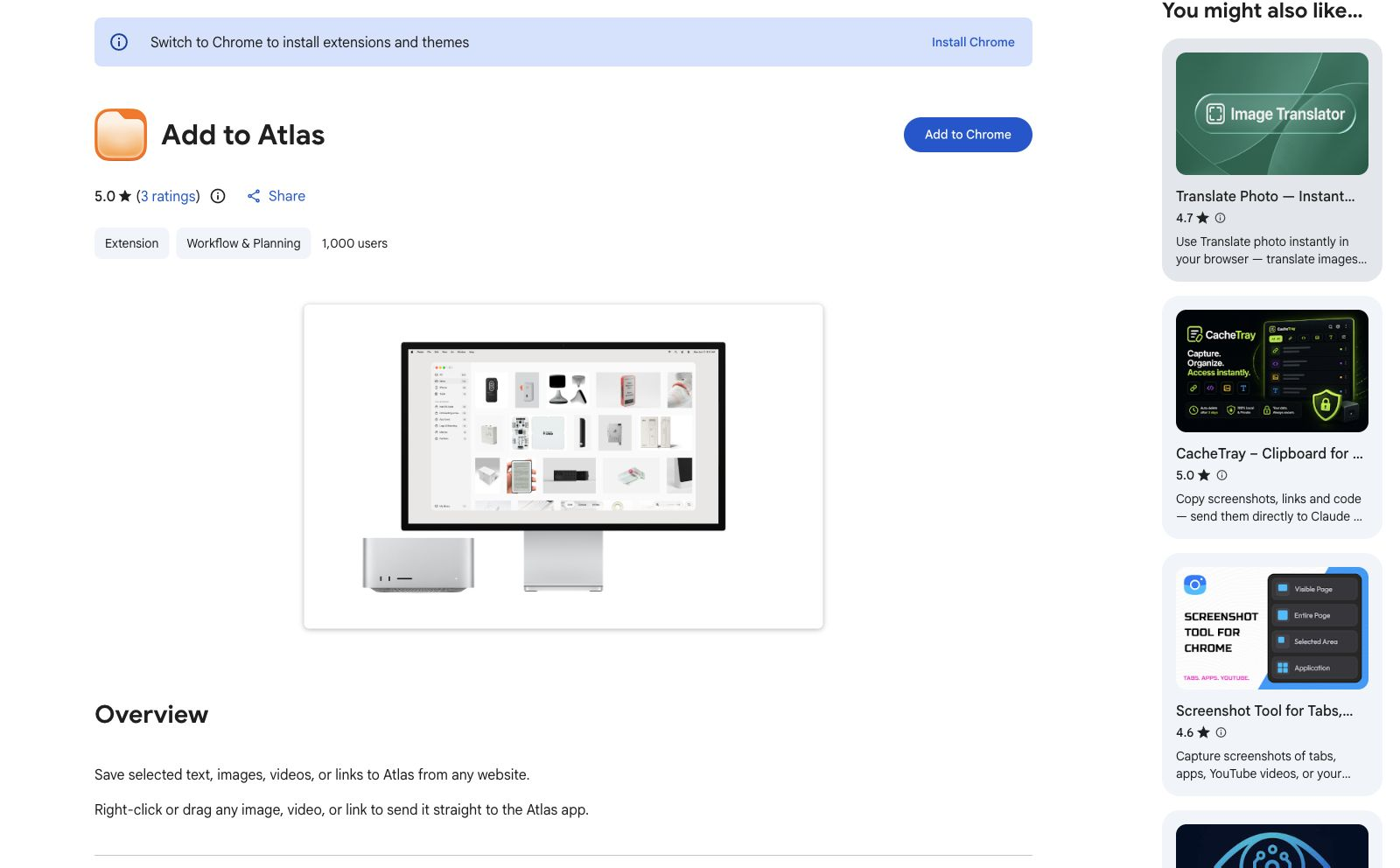This screenshot has height=868, width=1400.
Task: Click the Add to Chrome button
Action: coord(968,135)
